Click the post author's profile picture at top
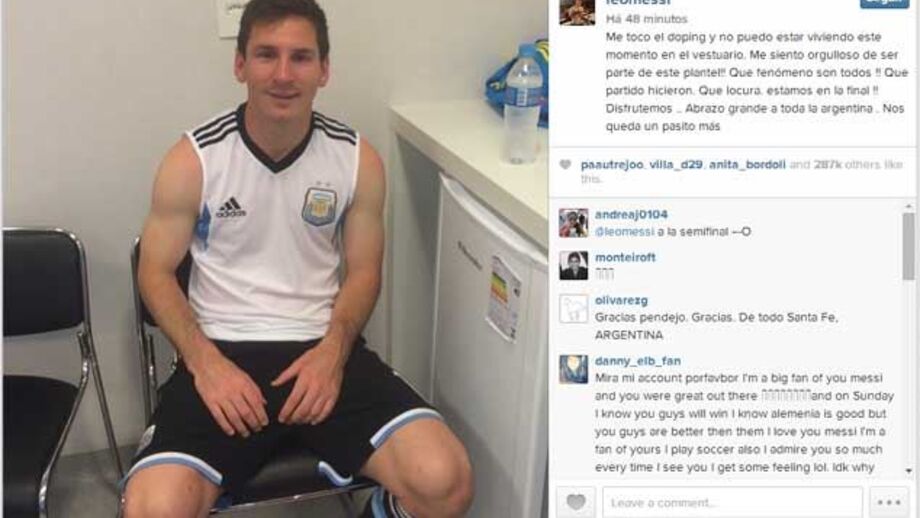 pos(577,12)
